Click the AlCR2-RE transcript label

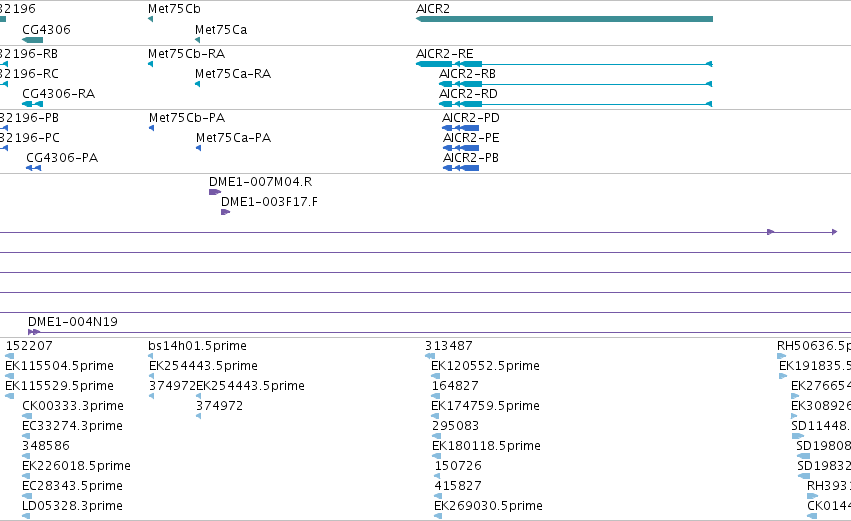[x=444, y=54]
